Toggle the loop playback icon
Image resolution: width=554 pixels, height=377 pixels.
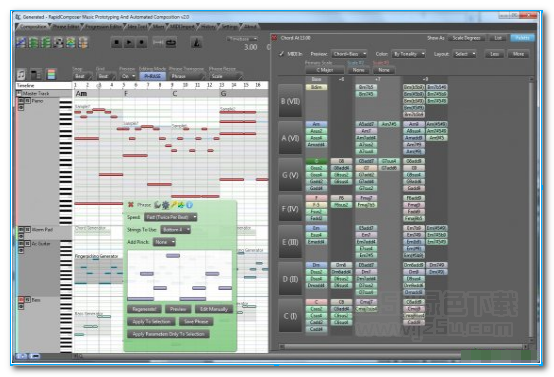tap(171, 43)
